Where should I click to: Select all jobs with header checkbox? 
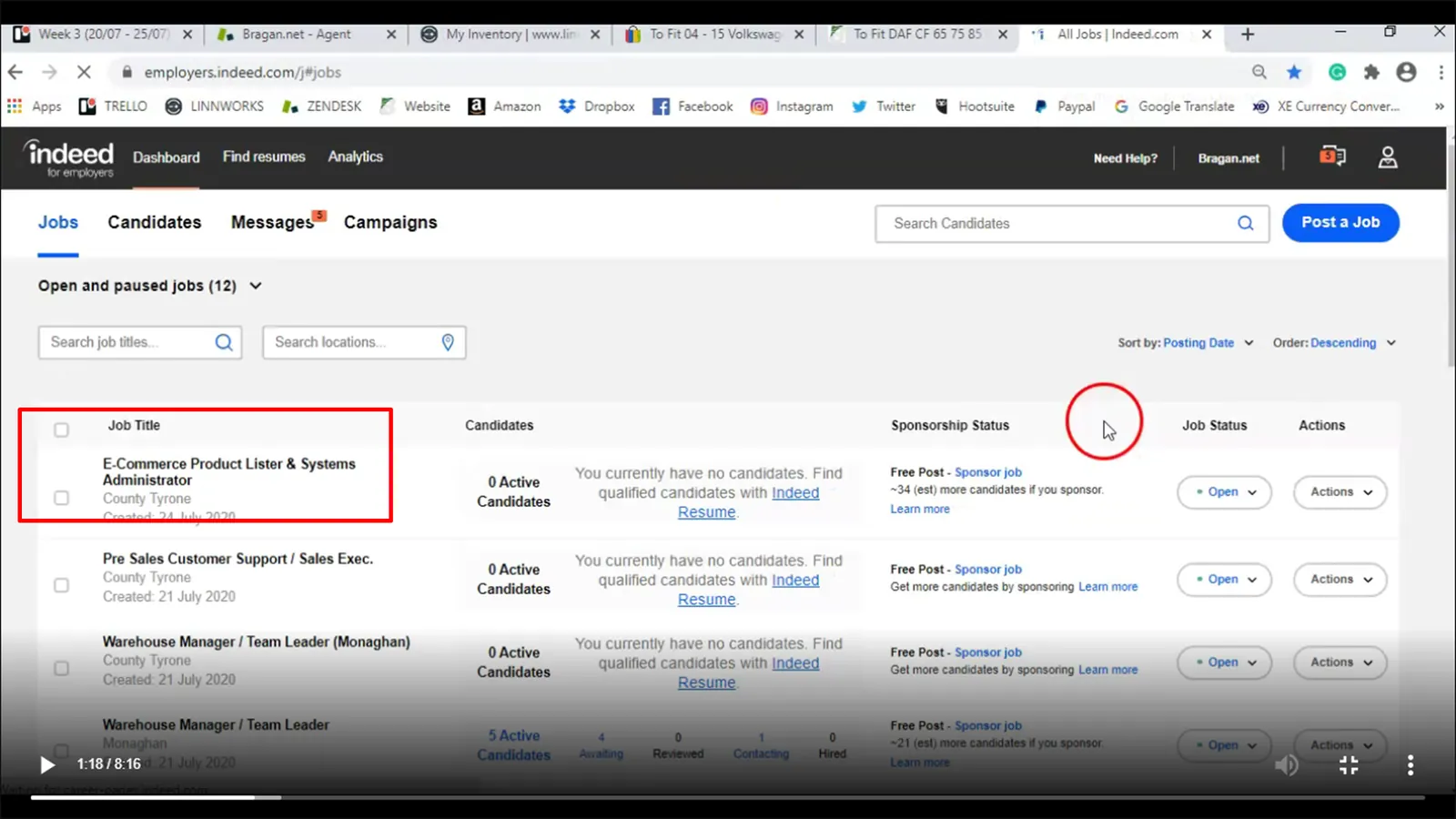coord(61,430)
